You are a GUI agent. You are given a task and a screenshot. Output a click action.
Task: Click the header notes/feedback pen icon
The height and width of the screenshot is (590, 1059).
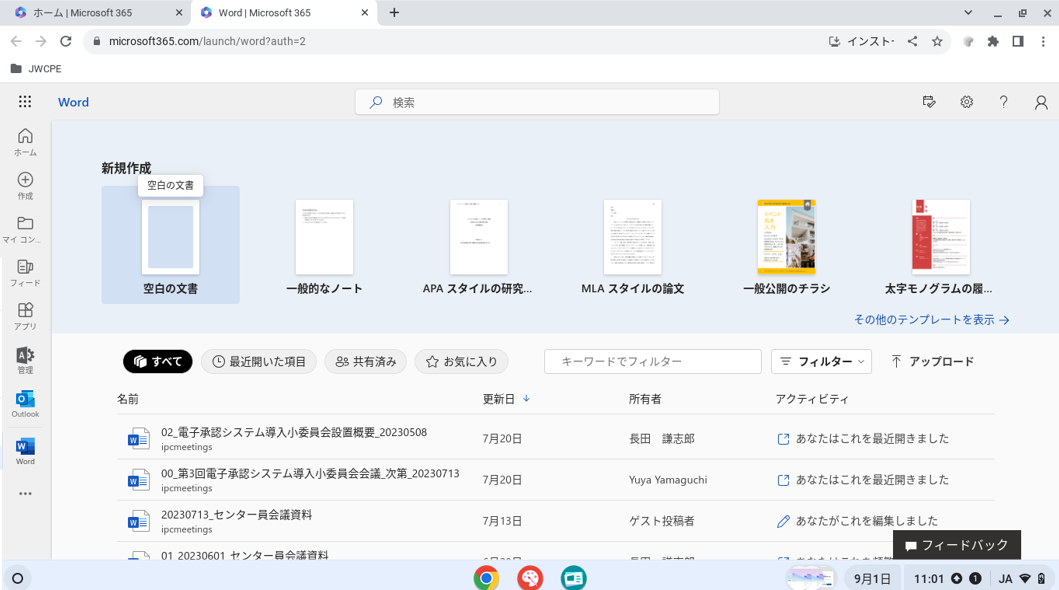[929, 102]
